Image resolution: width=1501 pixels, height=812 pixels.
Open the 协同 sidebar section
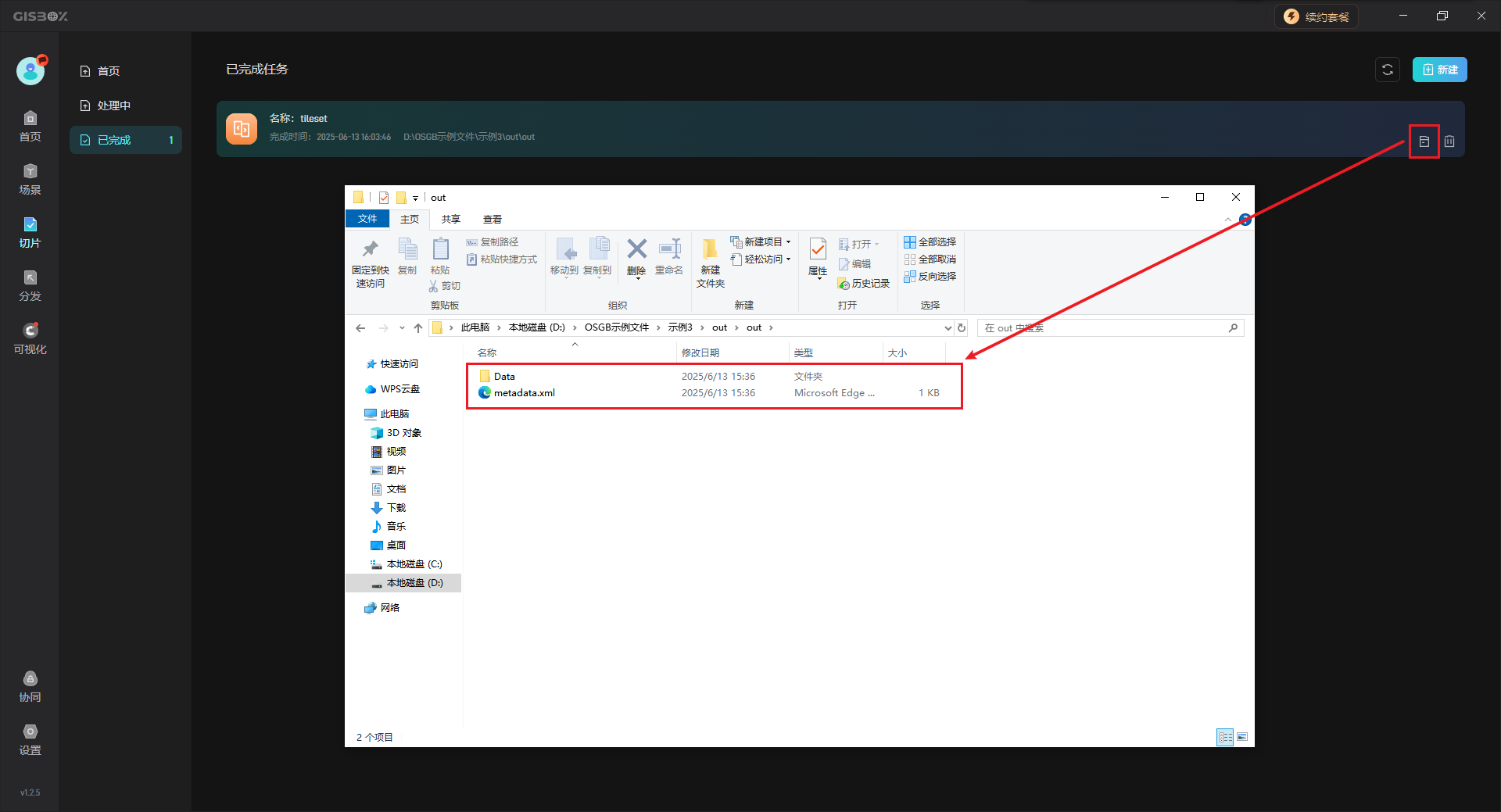tap(30, 687)
